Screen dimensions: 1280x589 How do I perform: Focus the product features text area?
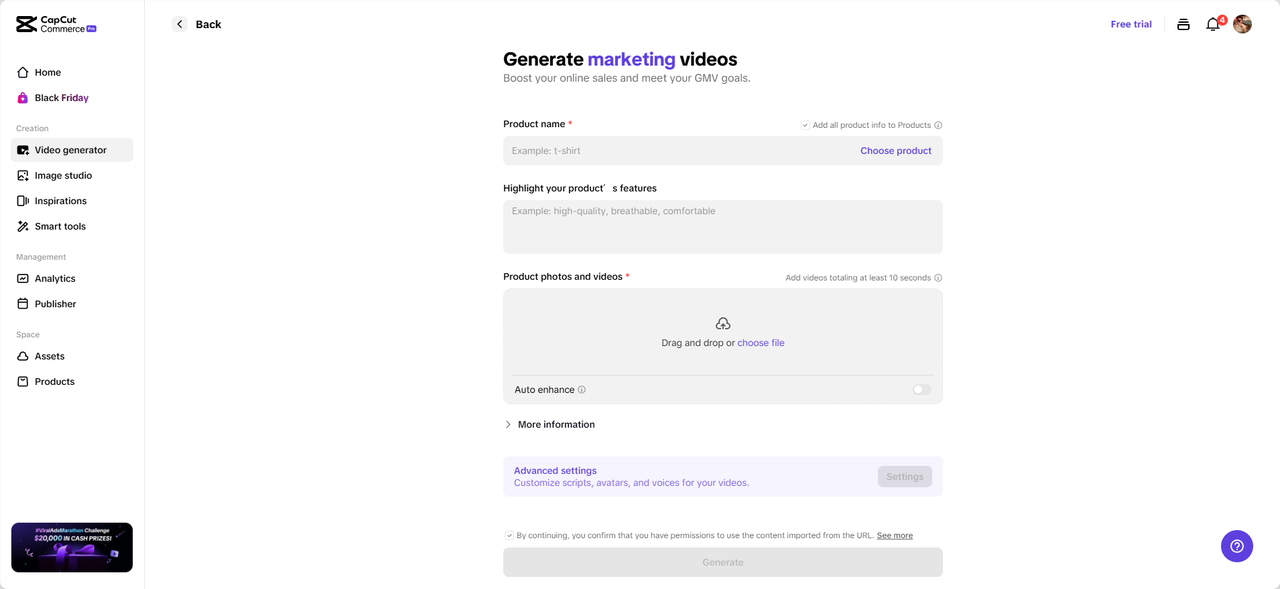[x=723, y=227]
